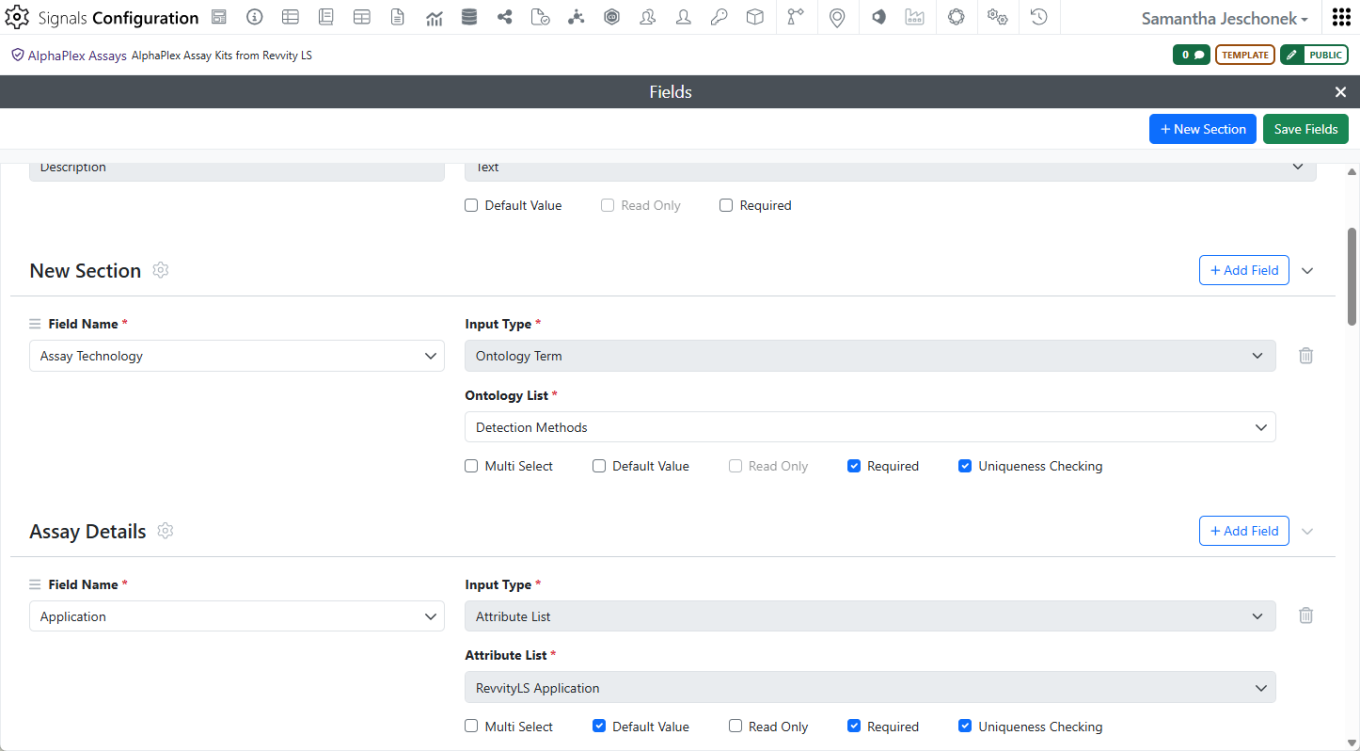Enable Multi Select for Assay Technology

[x=471, y=466]
